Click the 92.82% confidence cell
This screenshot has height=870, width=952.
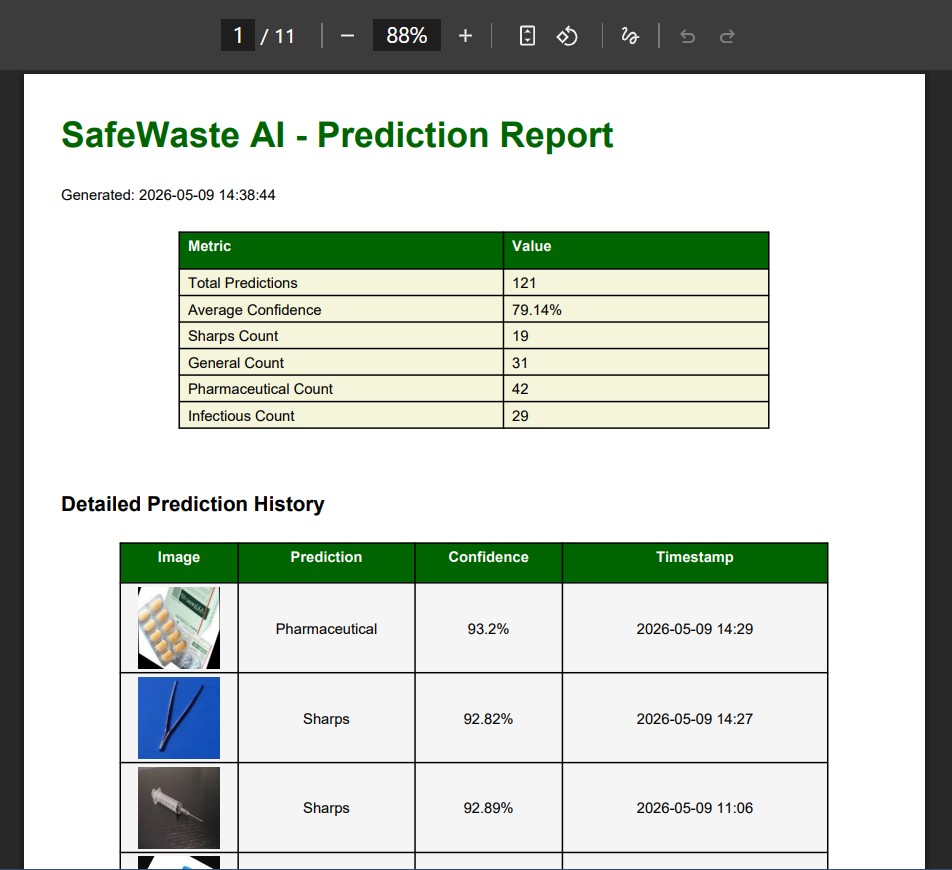click(x=489, y=718)
